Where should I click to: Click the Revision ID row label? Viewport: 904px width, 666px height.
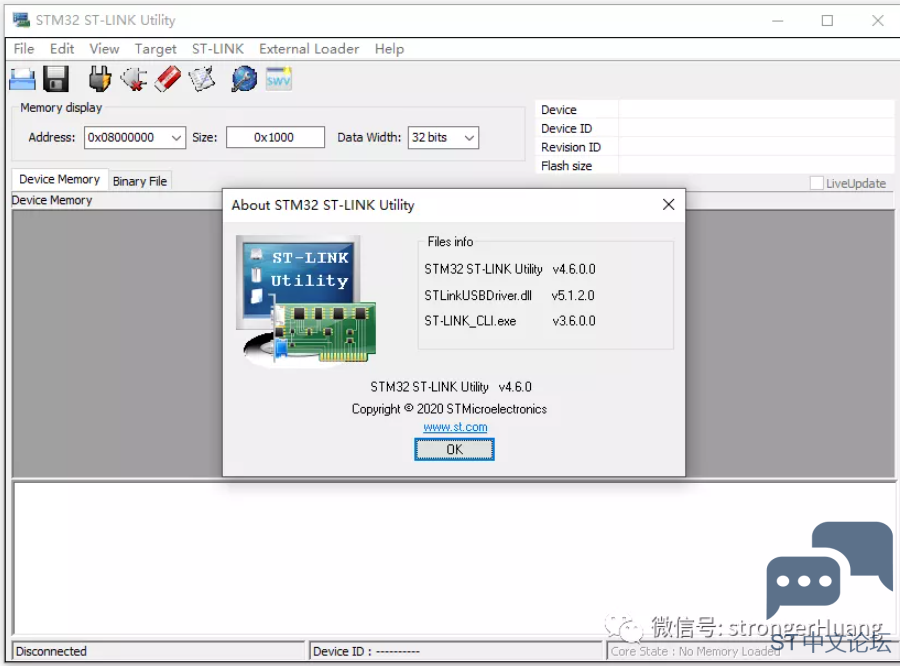coord(570,147)
